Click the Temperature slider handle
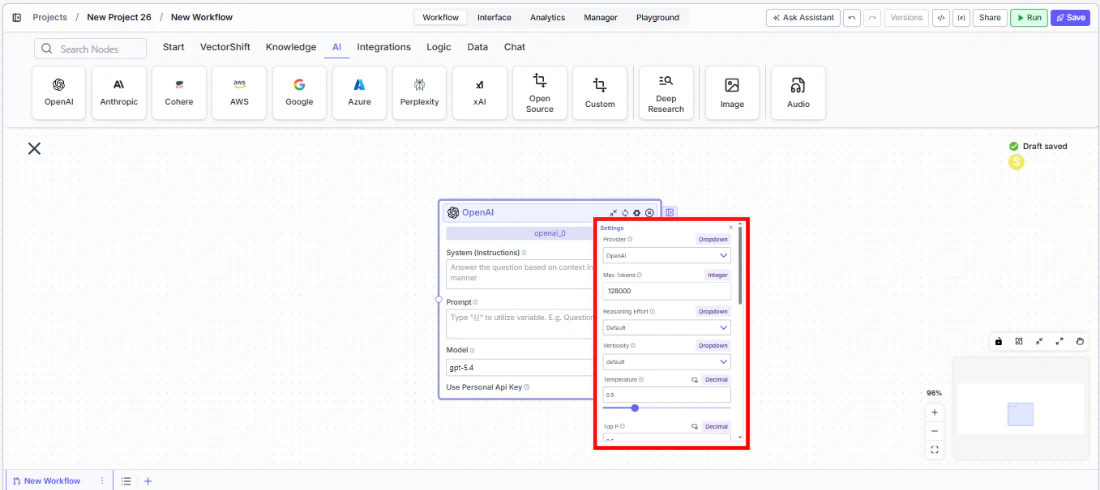 (635, 408)
